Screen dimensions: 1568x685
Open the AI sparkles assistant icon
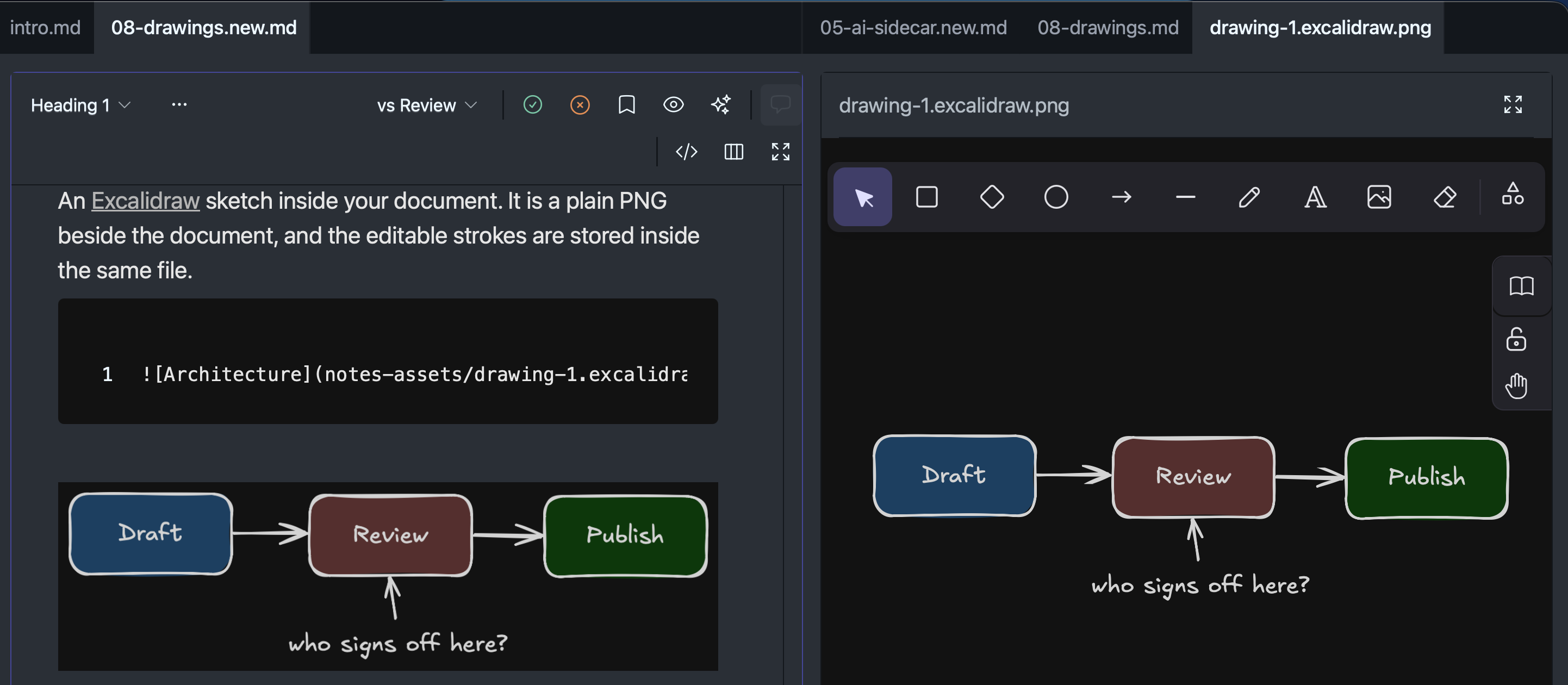tap(721, 105)
